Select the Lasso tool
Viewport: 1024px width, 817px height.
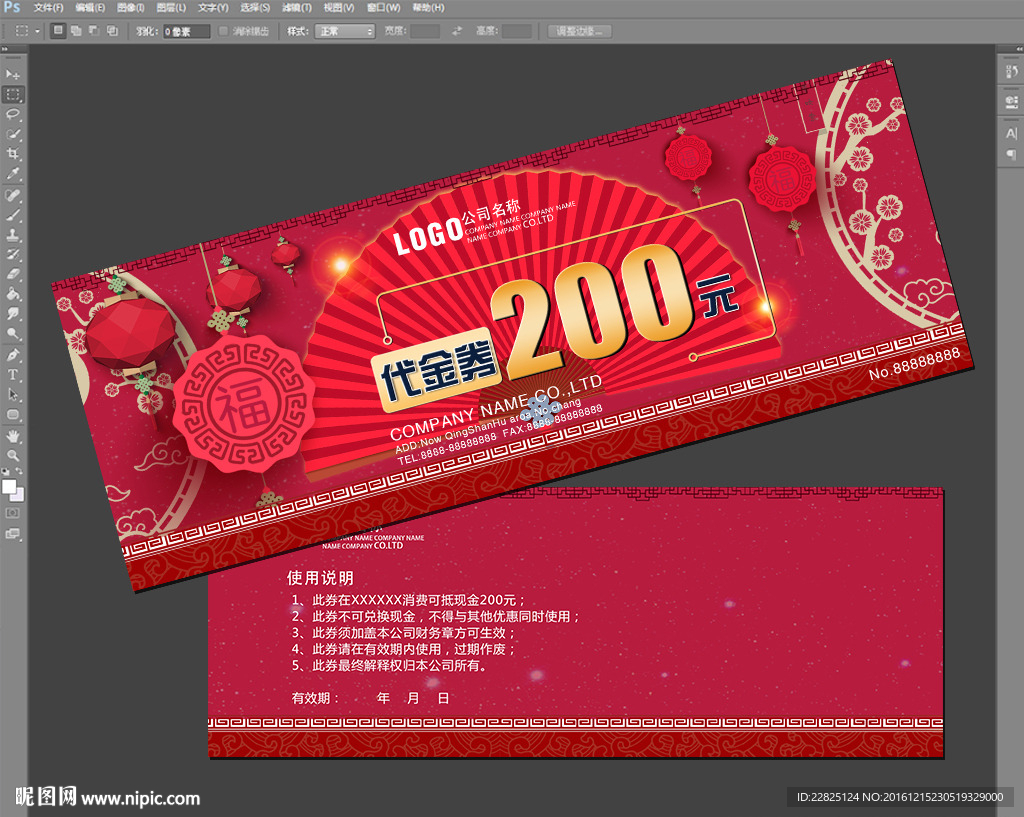[x=12, y=115]
